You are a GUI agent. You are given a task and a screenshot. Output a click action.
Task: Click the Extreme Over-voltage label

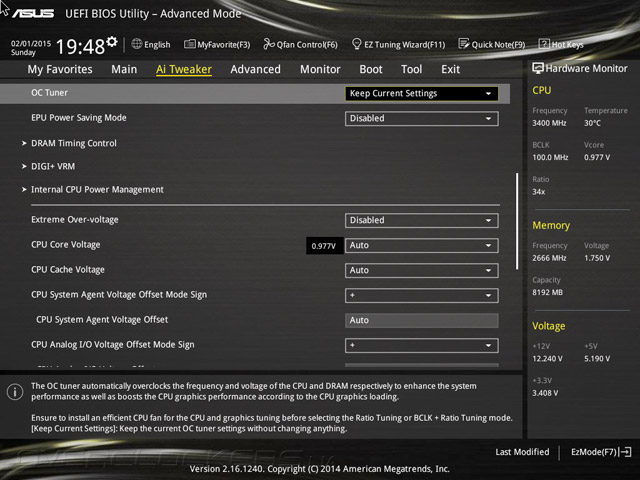click(x=75, y=220)
